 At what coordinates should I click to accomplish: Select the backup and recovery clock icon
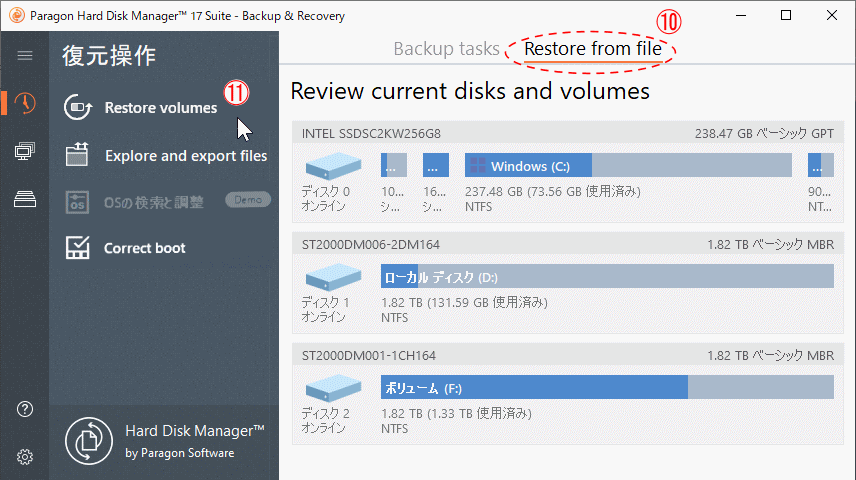pyautogui.click(x=25, y=103)
